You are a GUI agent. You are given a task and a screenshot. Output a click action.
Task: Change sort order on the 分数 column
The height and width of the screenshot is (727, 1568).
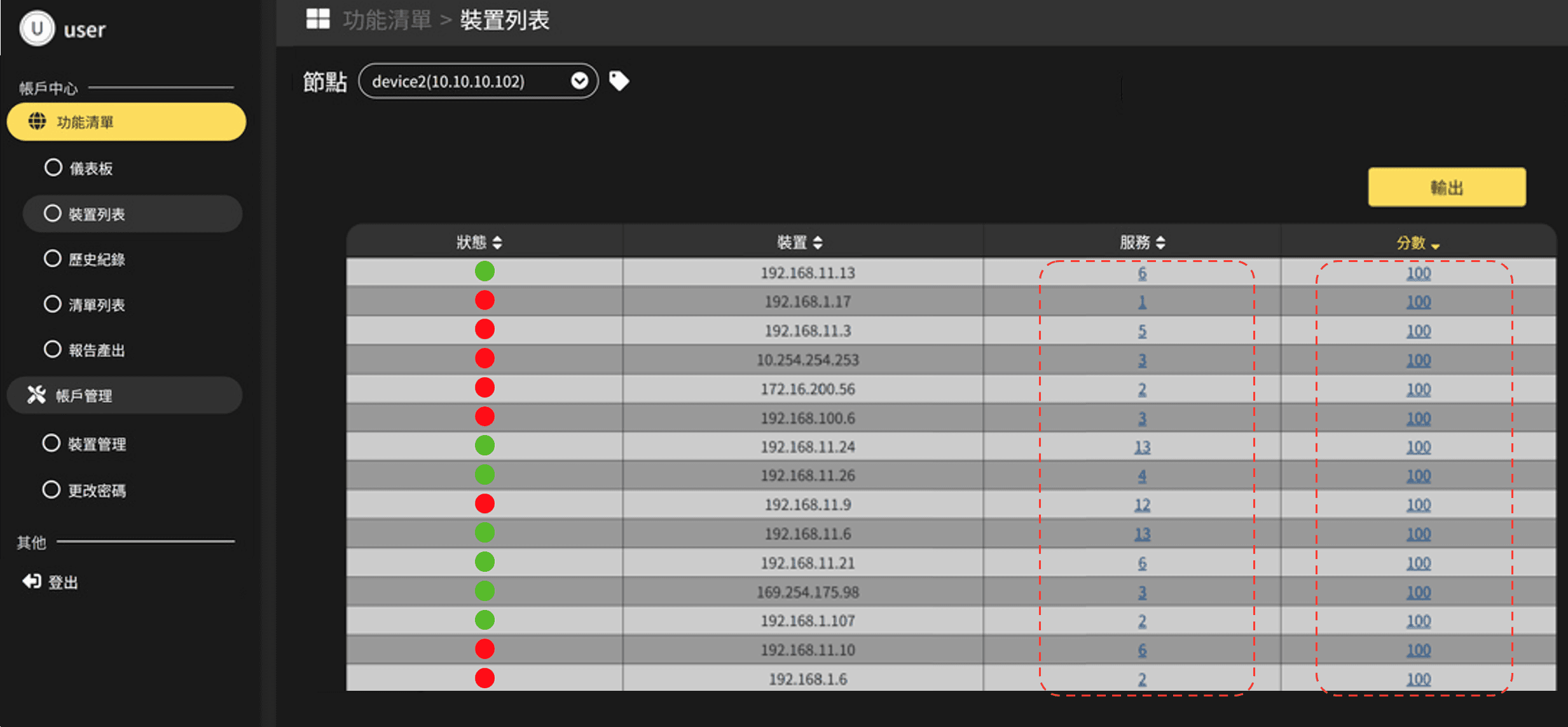pyautogui.click(x=1436, y=244)
